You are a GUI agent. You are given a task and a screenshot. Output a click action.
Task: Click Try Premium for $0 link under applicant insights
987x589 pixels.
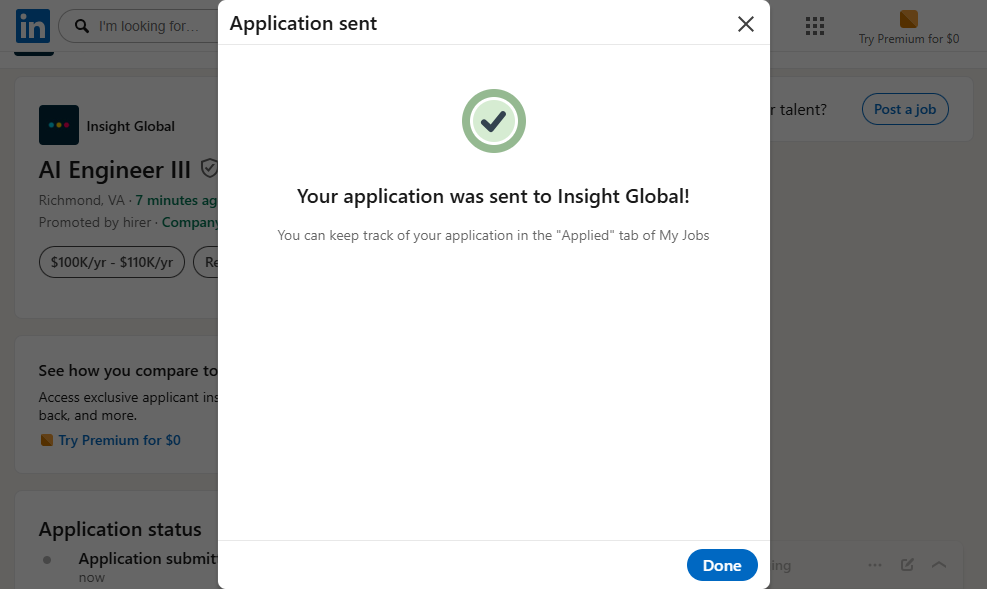click(119, 440)
